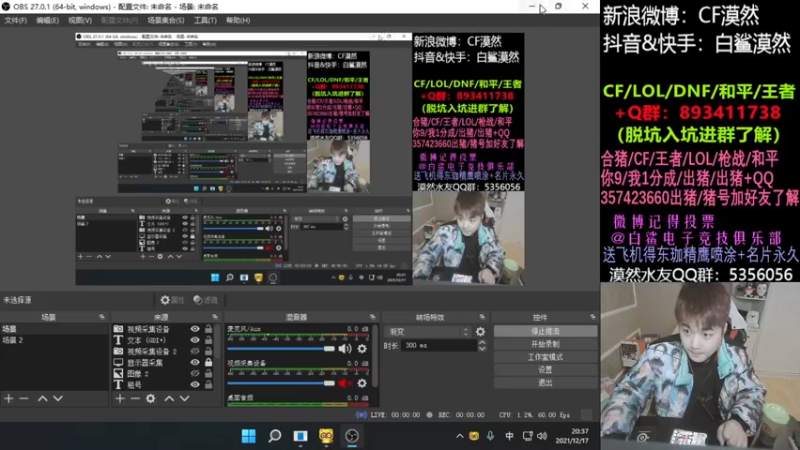Image resolution: width=800 pixels, height=450 pixels.
Task: Move source down in Sources list
Action: [185, 398]
